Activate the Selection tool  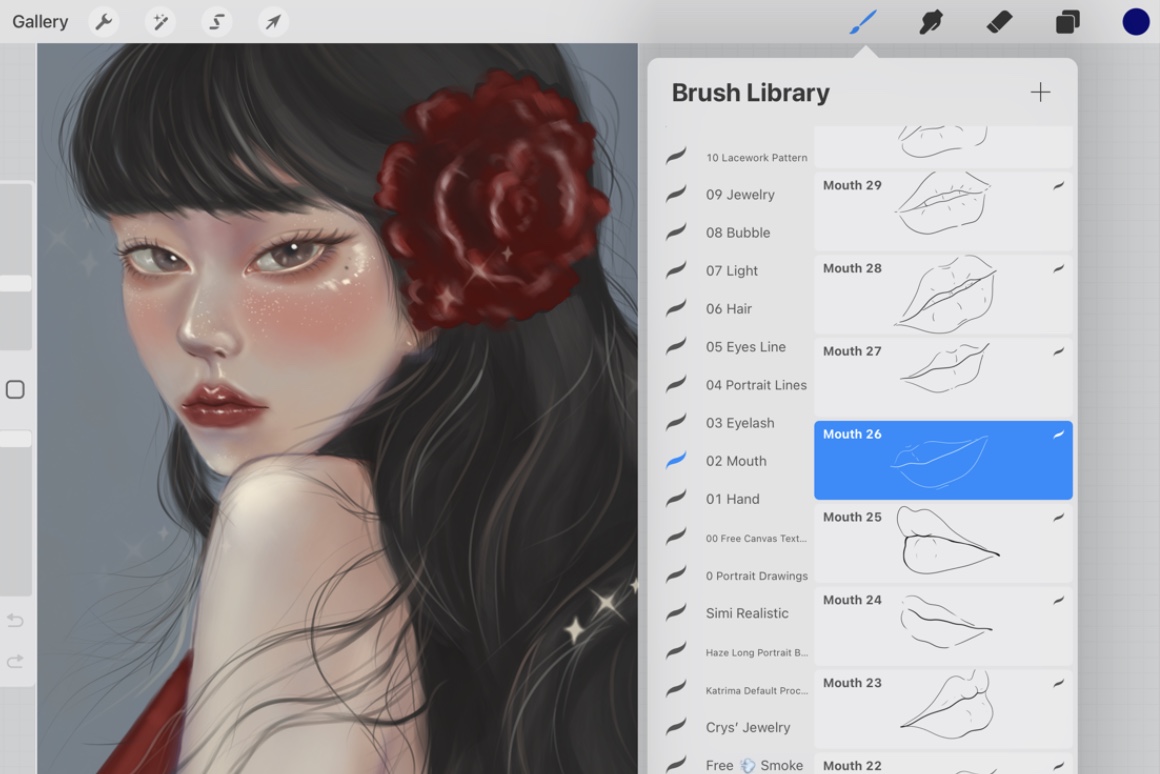pyautogui.click(x=216, y=21)
